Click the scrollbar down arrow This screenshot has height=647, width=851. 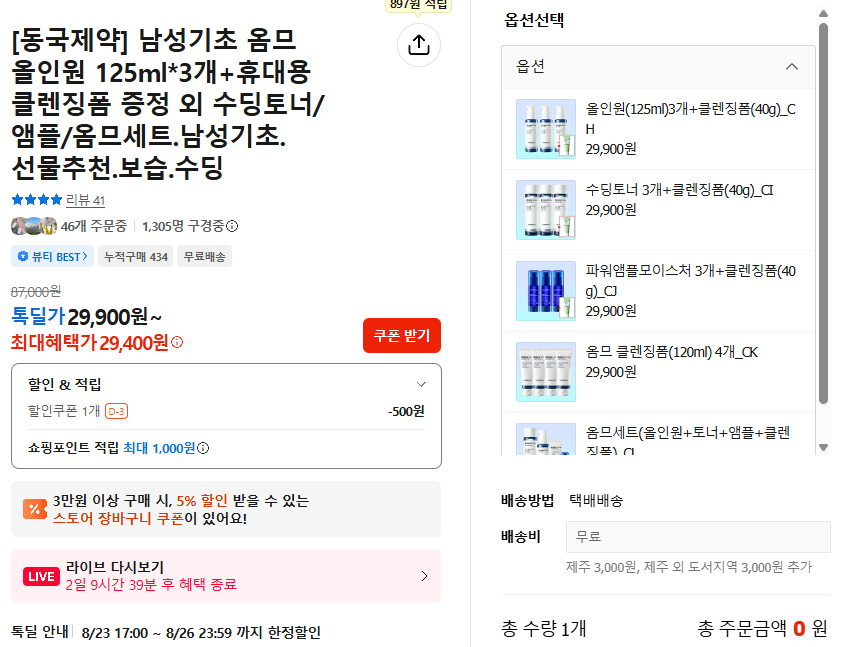823,448
